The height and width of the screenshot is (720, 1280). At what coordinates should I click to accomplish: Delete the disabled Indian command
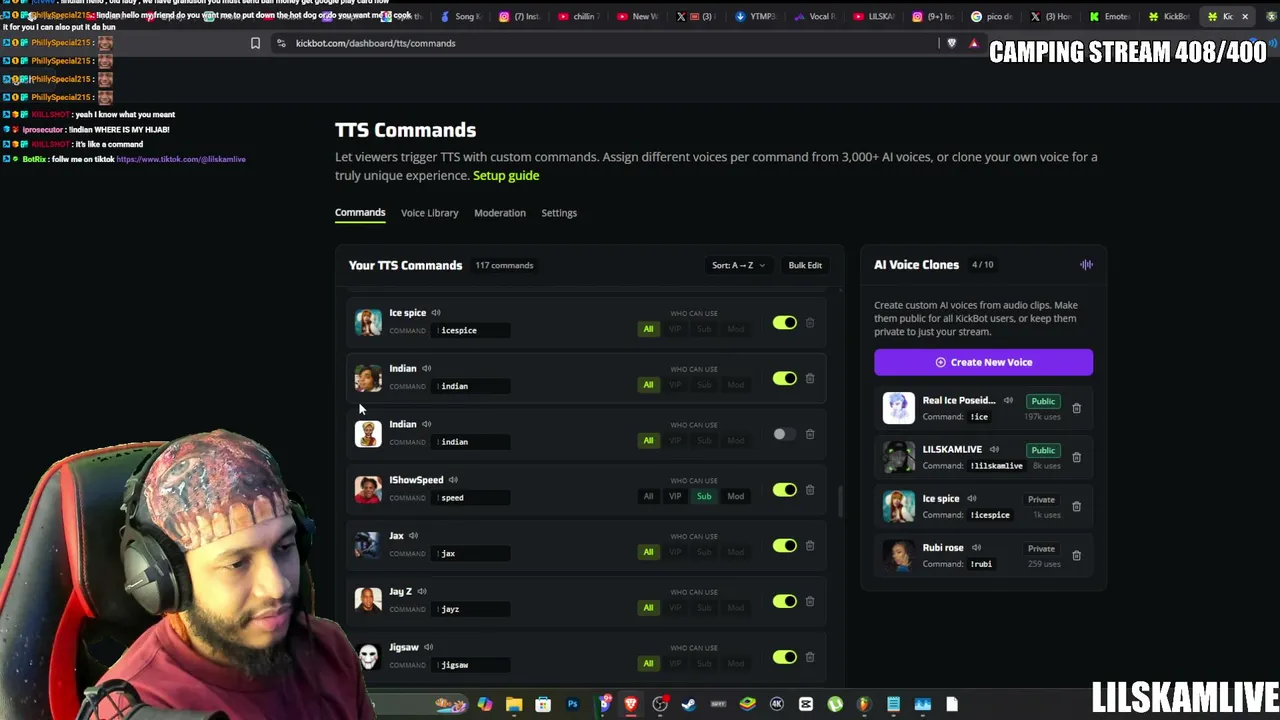pos(810,434)
